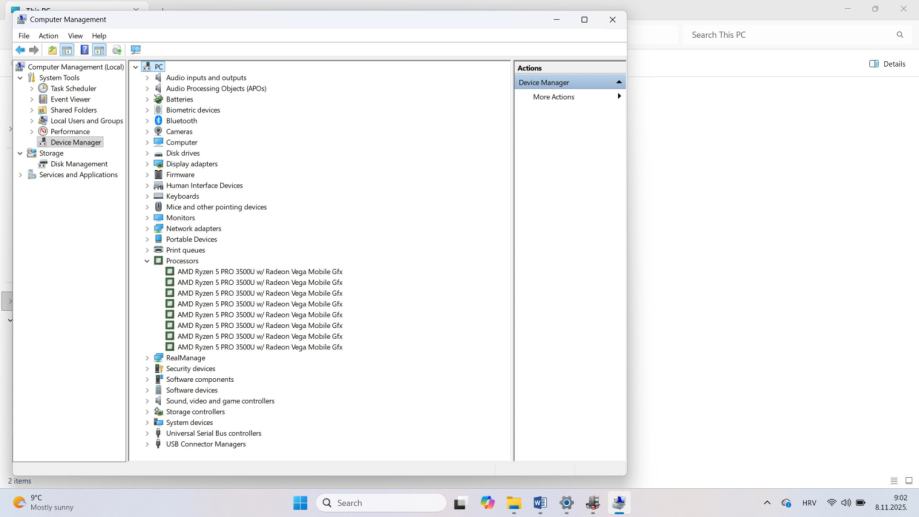The height and width of the screenshot is (517, 919).
Task: Open the Action menu
Action: click(x=48, y=36)
